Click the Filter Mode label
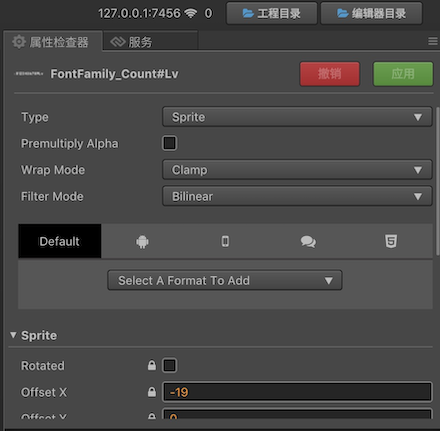Image resolution: width=440 pixels, height=431 pixels. point(52,196)
